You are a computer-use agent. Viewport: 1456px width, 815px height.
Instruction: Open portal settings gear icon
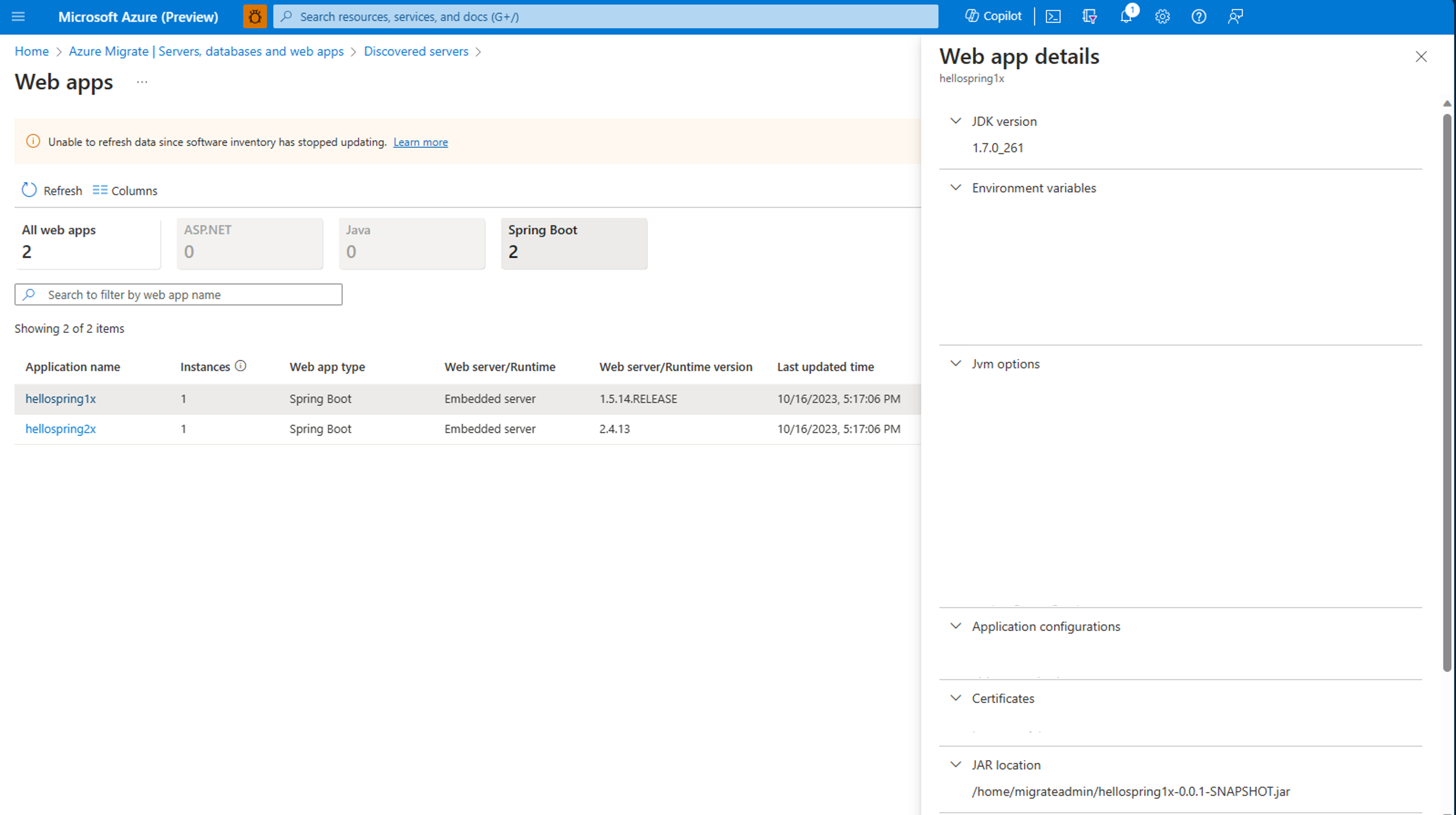pos(1162,16)
